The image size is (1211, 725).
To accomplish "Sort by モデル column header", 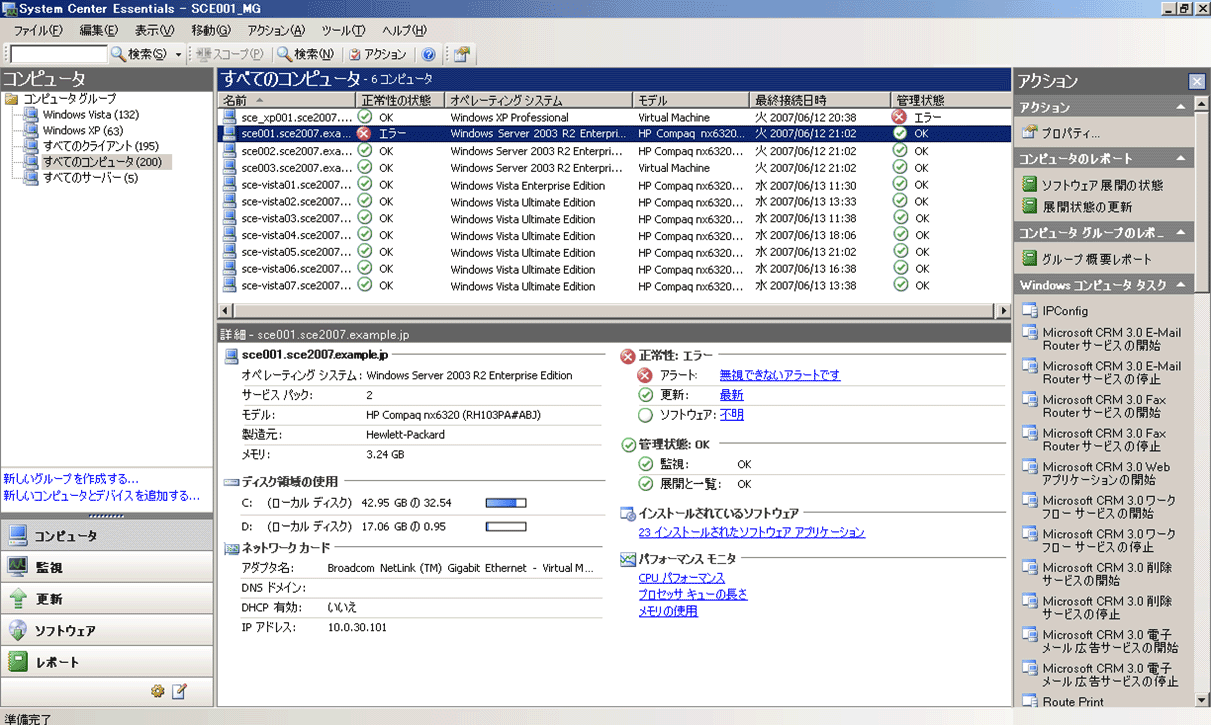I will click(x=691, y=100).
